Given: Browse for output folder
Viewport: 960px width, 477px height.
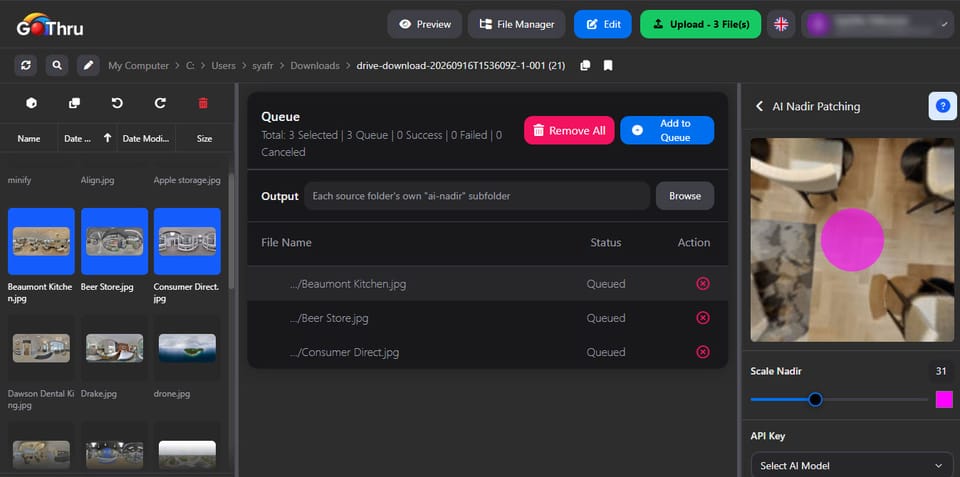Looking at the screenshot, I should pyautogui.click(x=684, y=196).
